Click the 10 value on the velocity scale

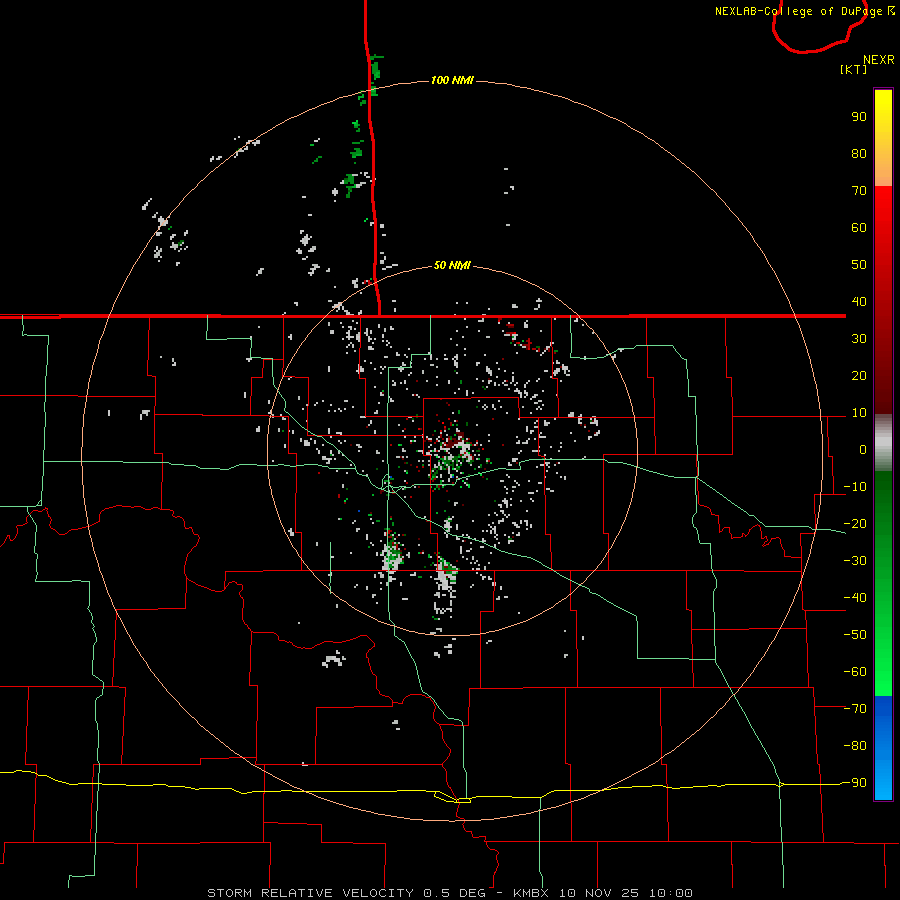click(859, 413)
